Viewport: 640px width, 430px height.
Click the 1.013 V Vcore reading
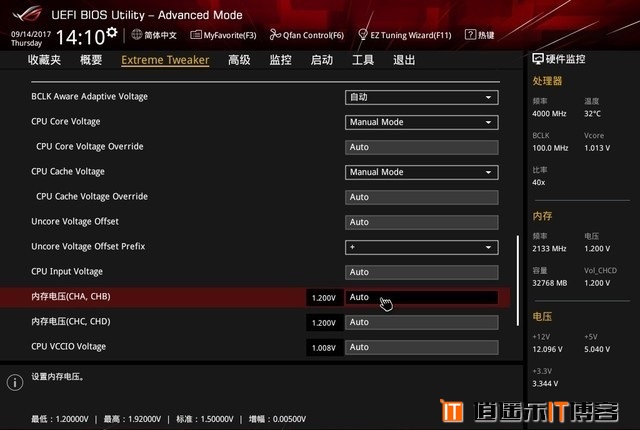click(x=597, y=148)
